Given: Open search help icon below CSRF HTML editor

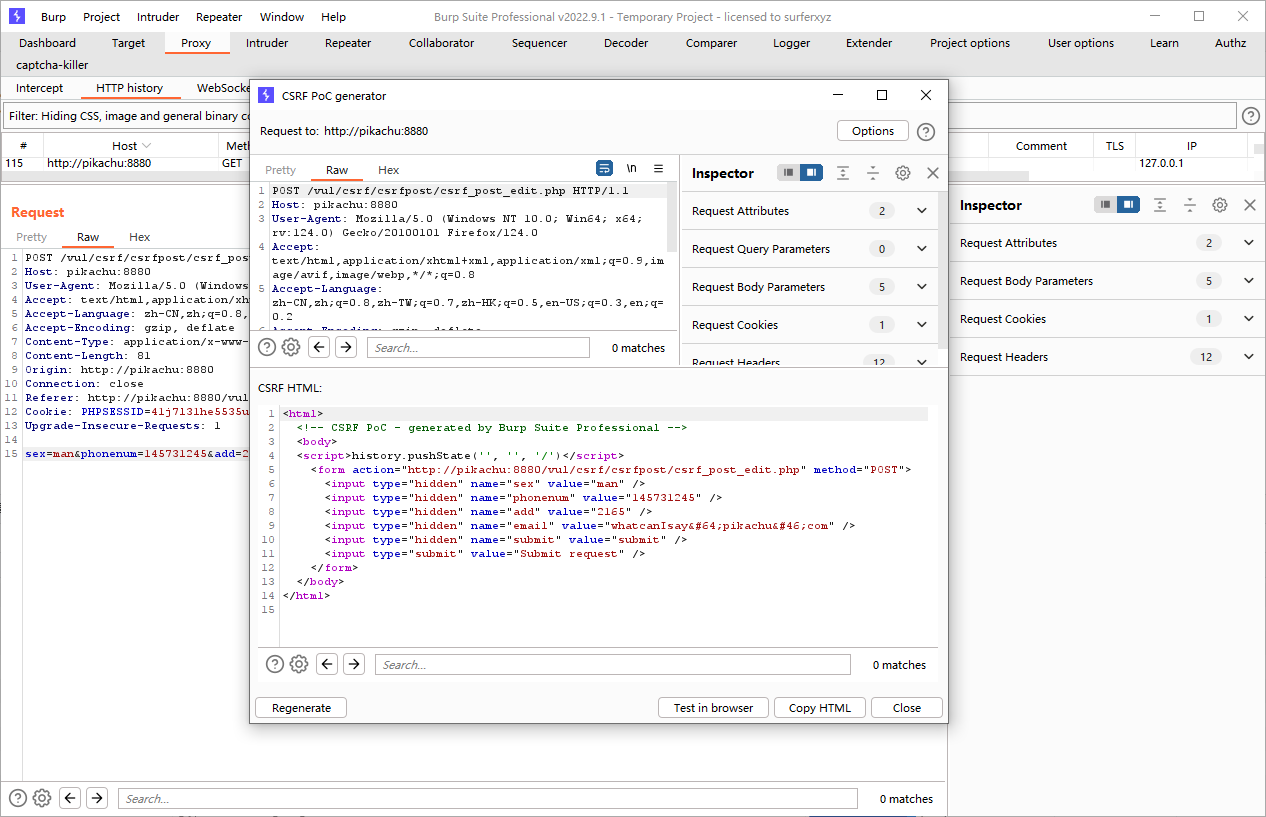Looking at the screenshot, I should 275,664.
